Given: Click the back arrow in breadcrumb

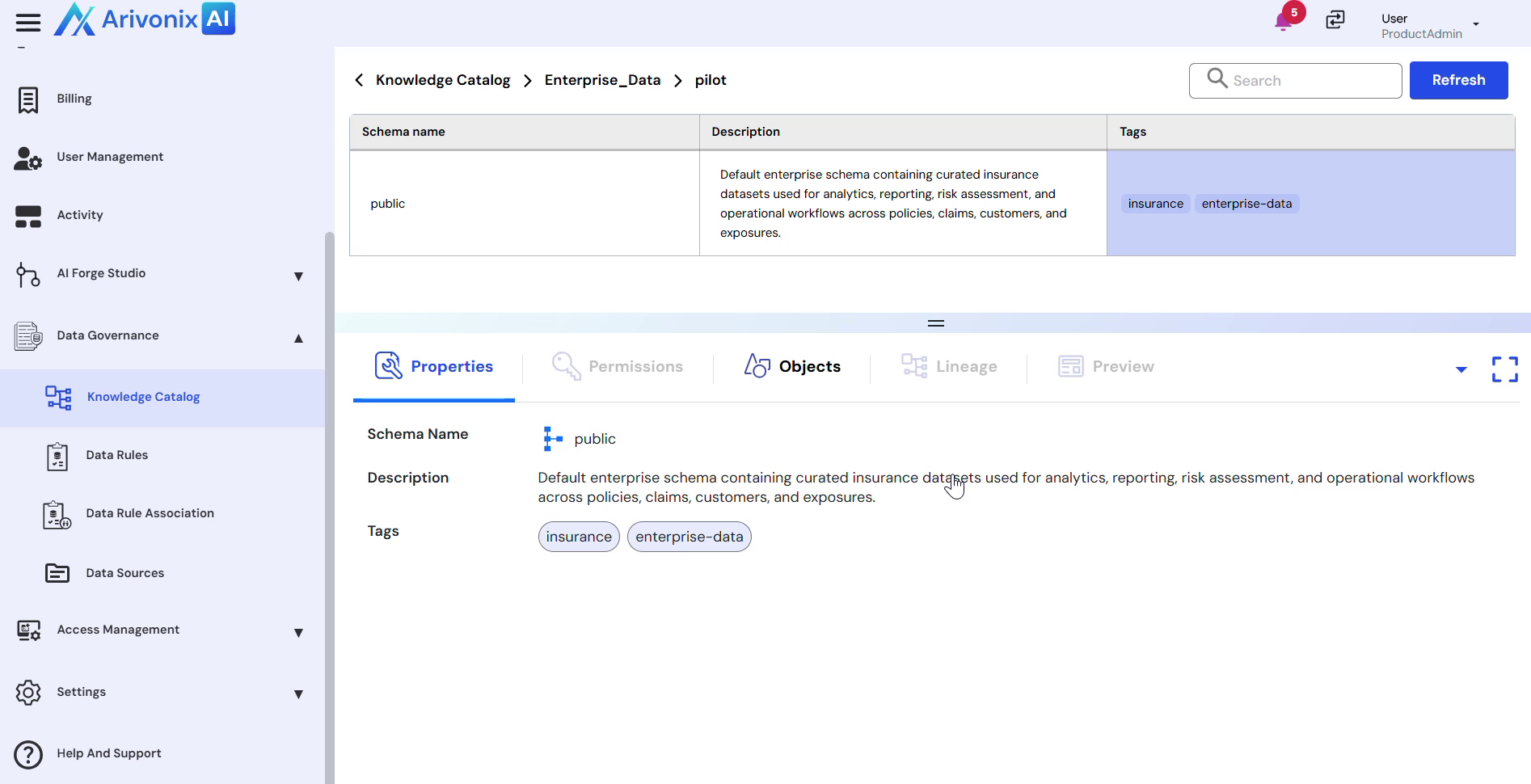Looking at the screenshot, I should click(x=359, y=80).
